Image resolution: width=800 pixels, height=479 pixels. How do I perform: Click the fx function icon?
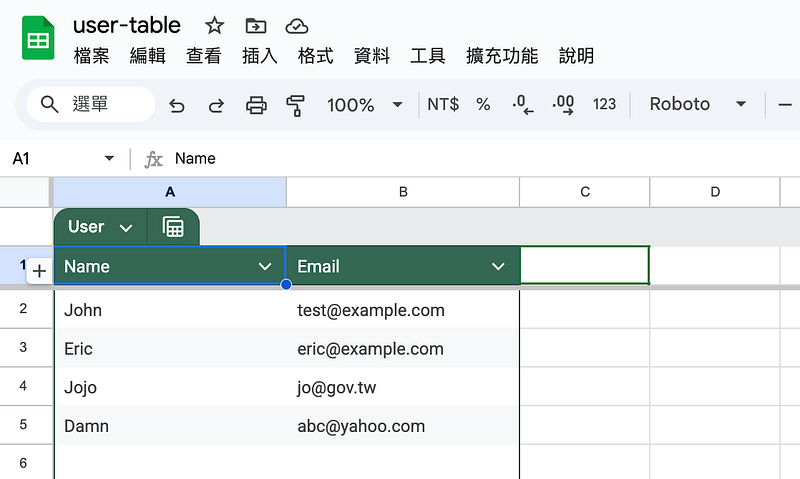click(x=153, y=159)
